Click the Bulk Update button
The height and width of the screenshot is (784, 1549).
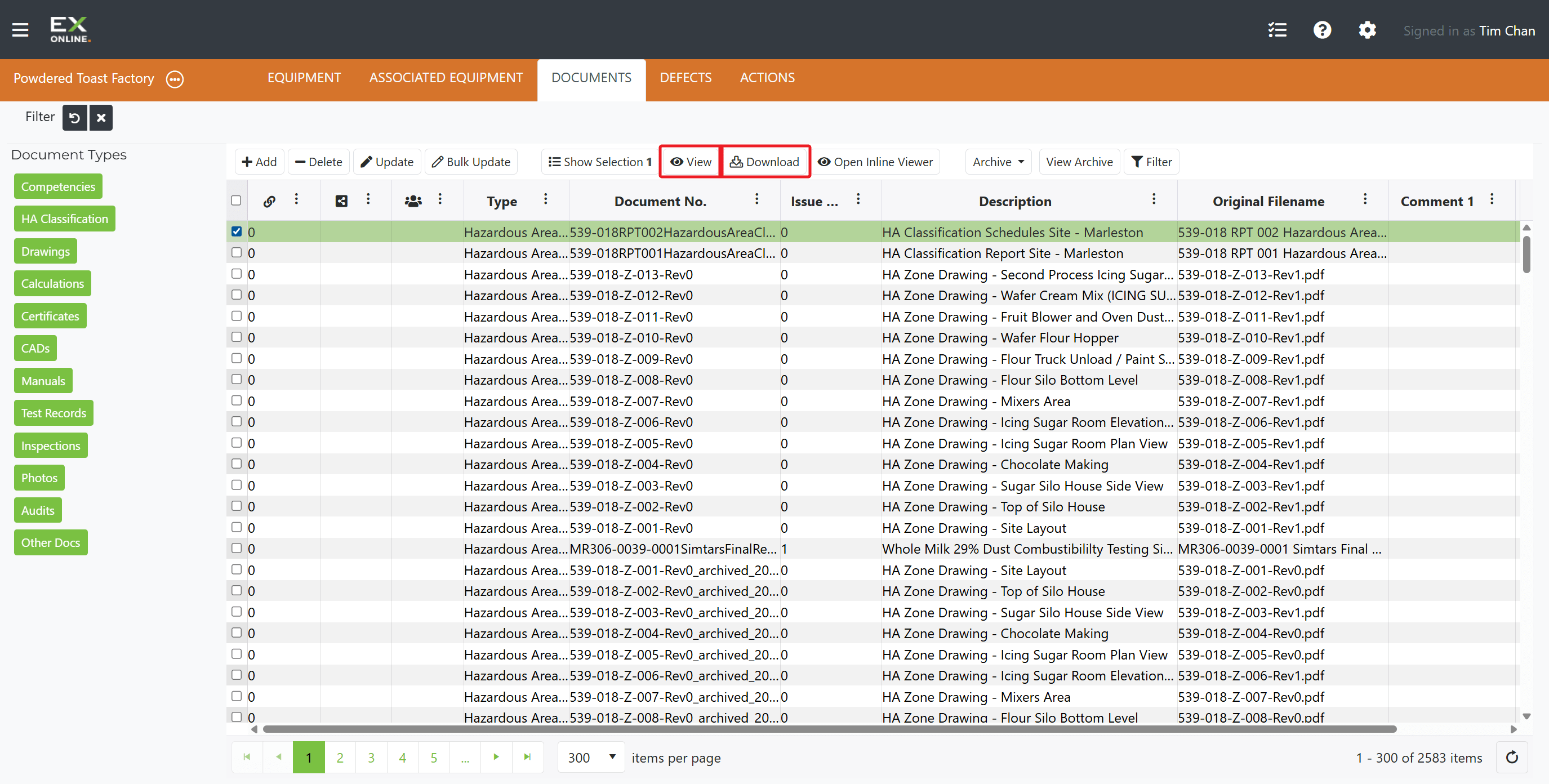(x=471, y=162)
